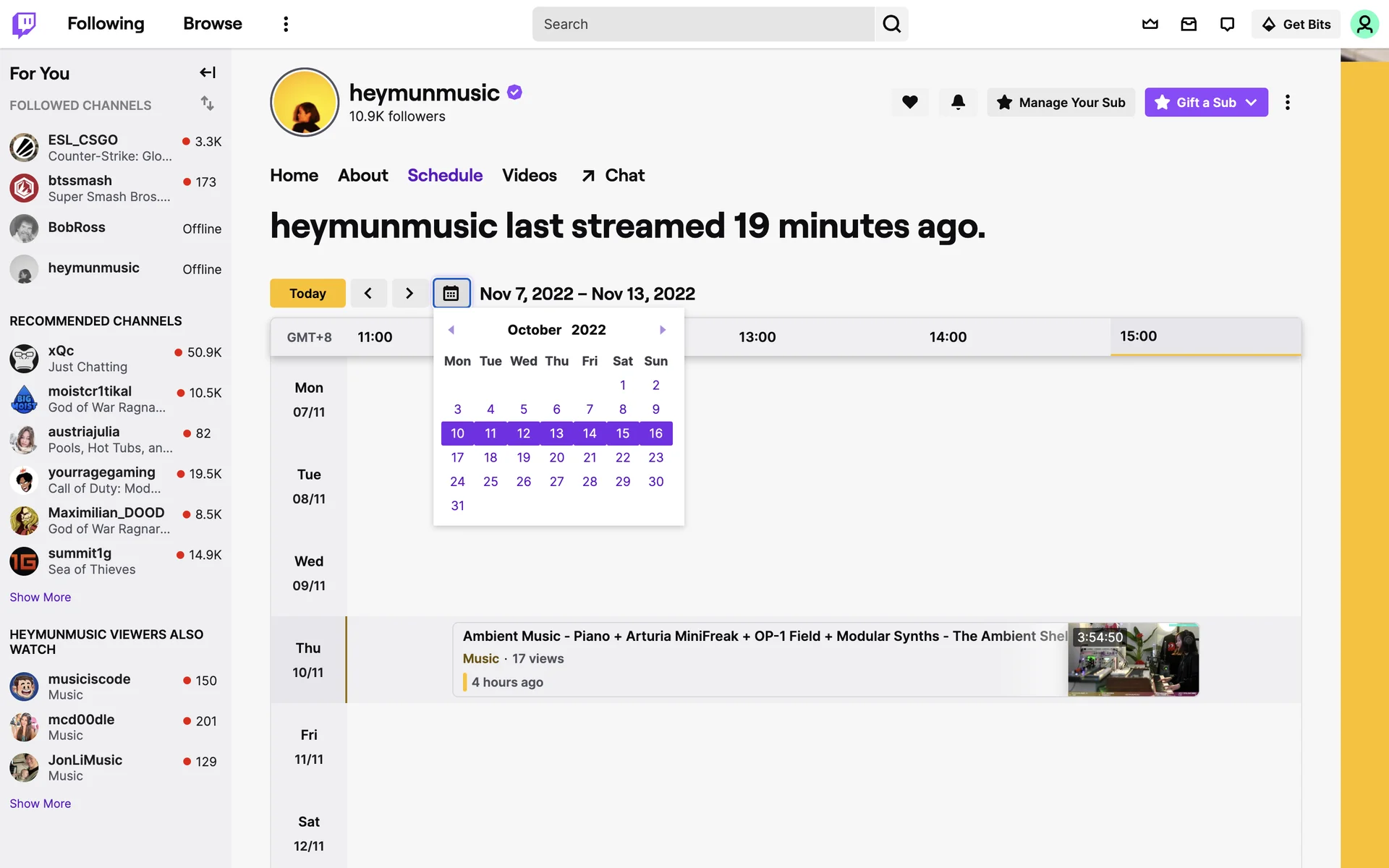Expand the Gift a Sub dropdown
The width and height of the screenshot is (1389, 868).
pyautogui.click(x=1252, y=102)
